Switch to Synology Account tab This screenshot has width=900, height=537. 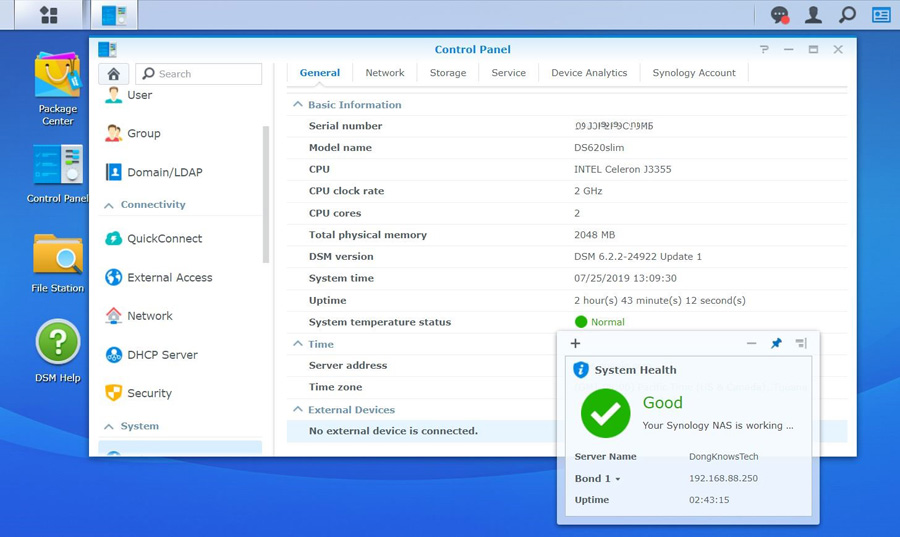click(694, 73)
